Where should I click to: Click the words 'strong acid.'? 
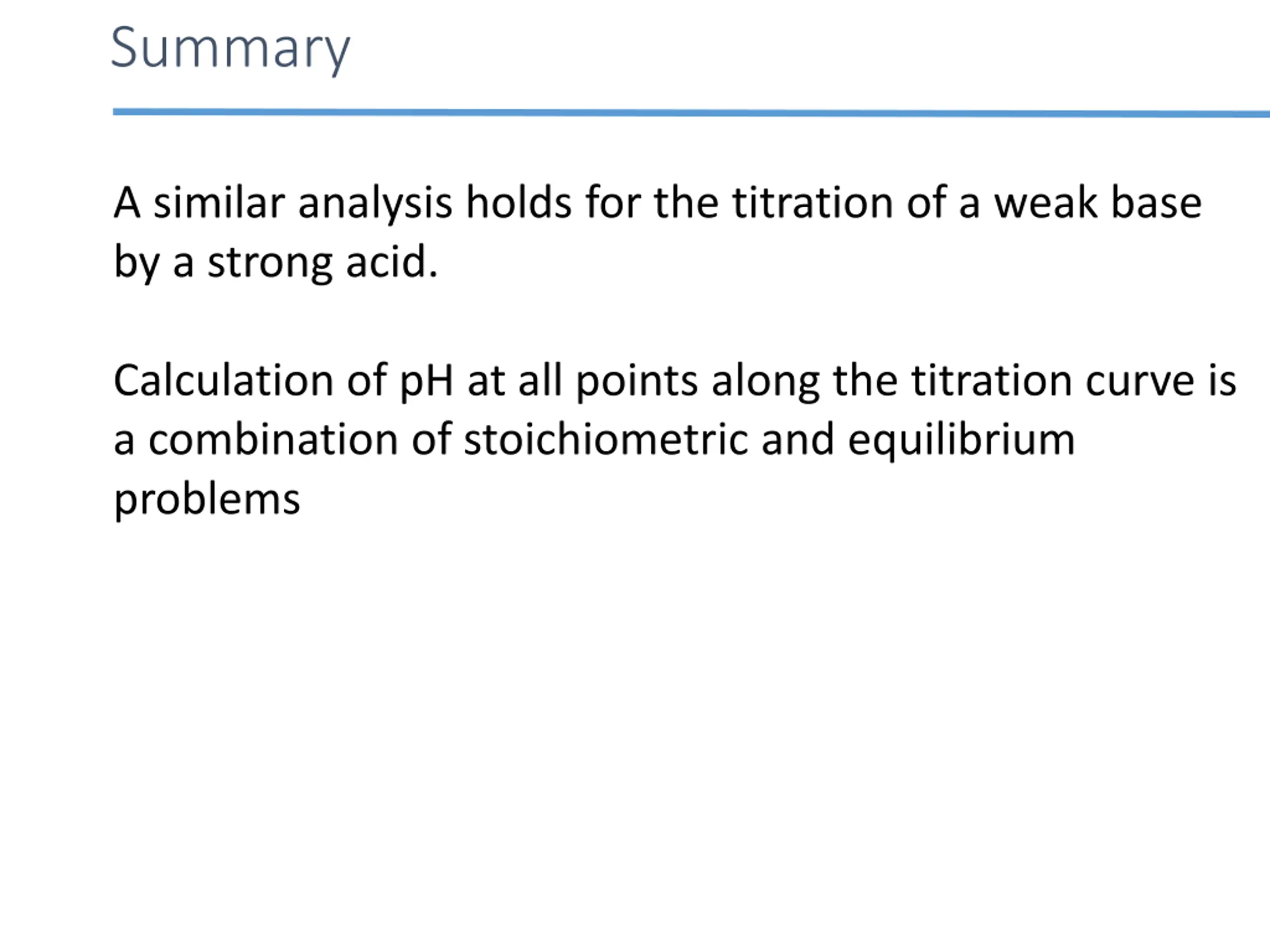tap(322, 263)
